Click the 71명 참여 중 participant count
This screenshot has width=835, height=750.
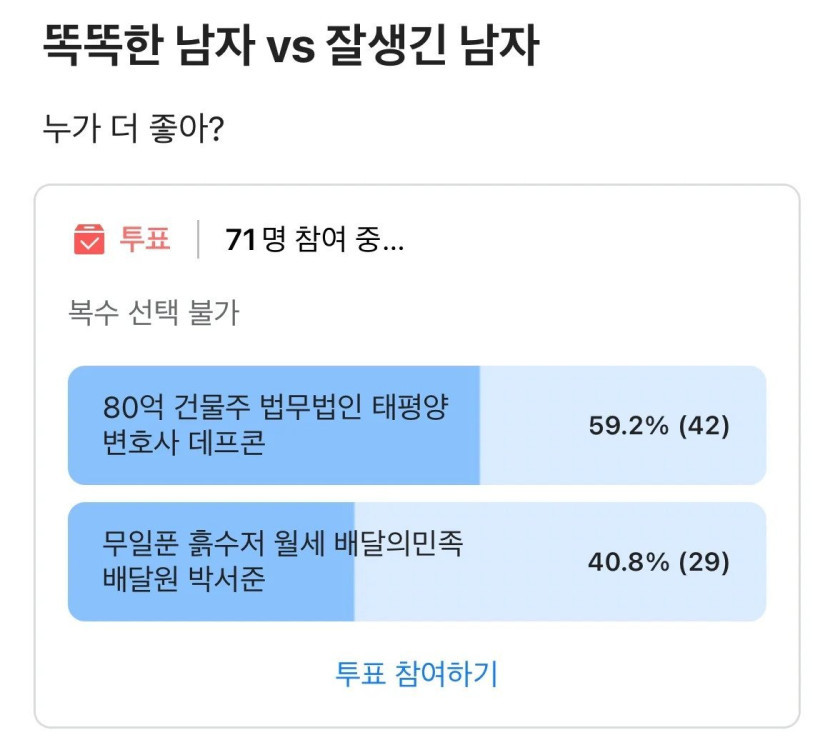coord(315,240)
